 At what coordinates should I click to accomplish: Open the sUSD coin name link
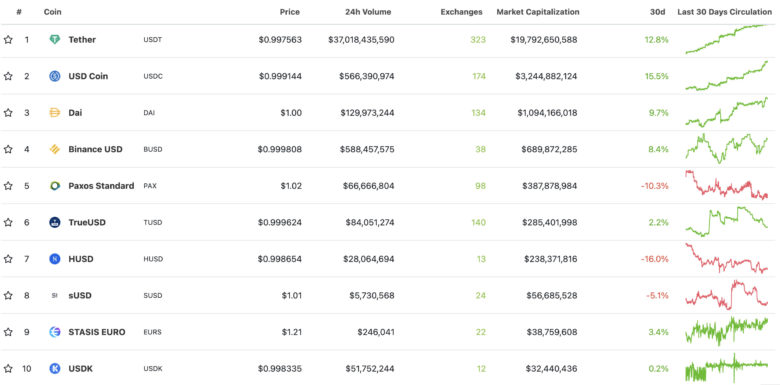pyautogui.click(x=80, y=295)
